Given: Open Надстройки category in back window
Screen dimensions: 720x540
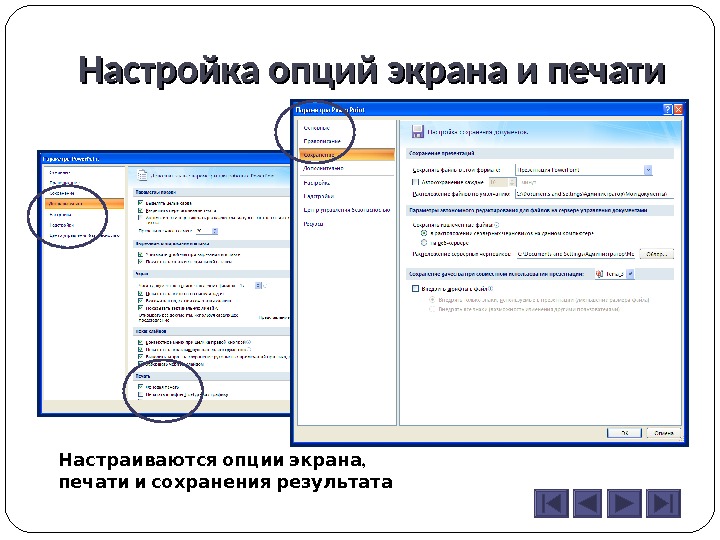Looking at the screenshot, I should [62, 225].
